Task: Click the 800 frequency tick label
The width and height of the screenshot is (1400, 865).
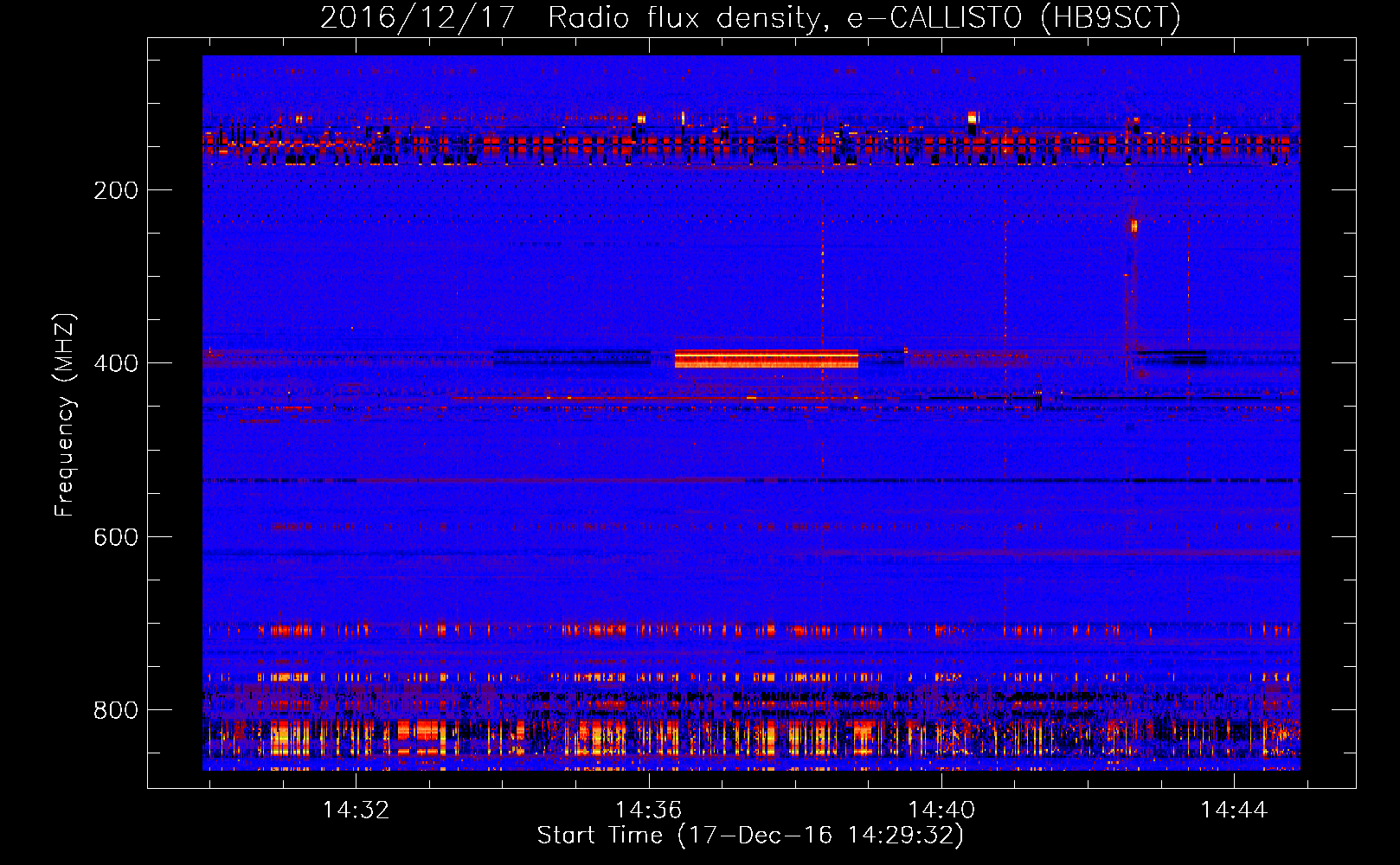Action: tap(116, 710)
